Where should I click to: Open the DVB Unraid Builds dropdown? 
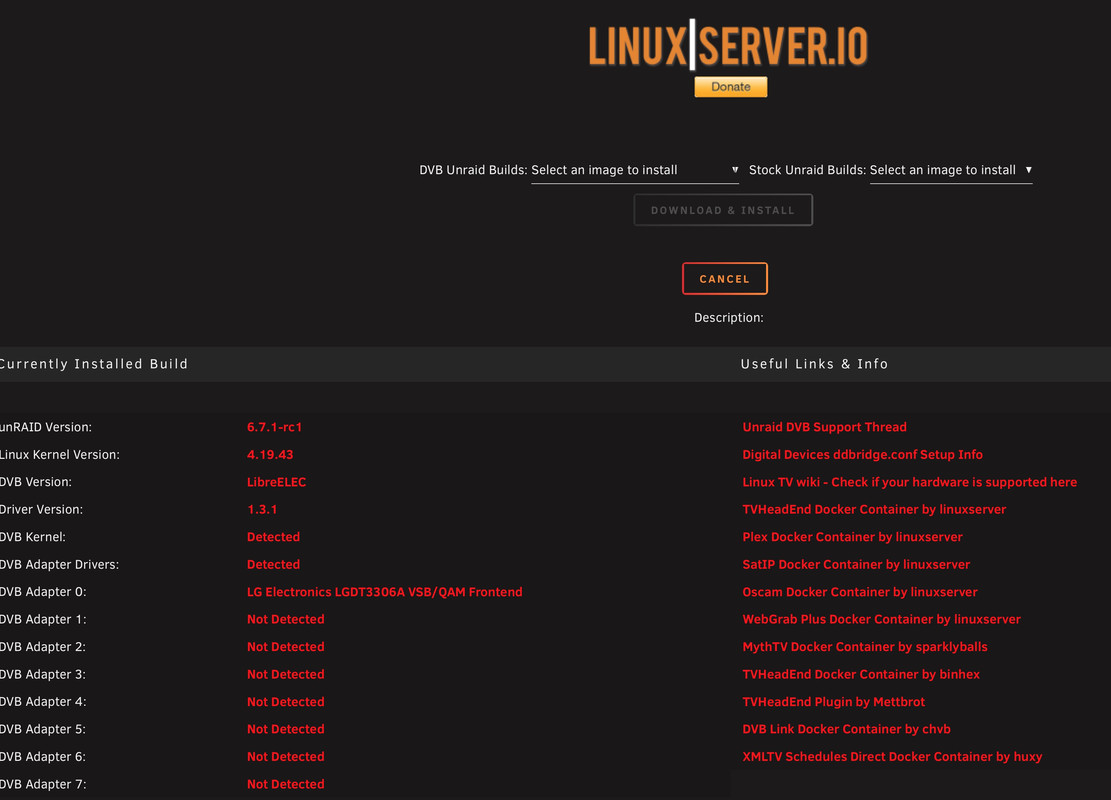[635, 170]
